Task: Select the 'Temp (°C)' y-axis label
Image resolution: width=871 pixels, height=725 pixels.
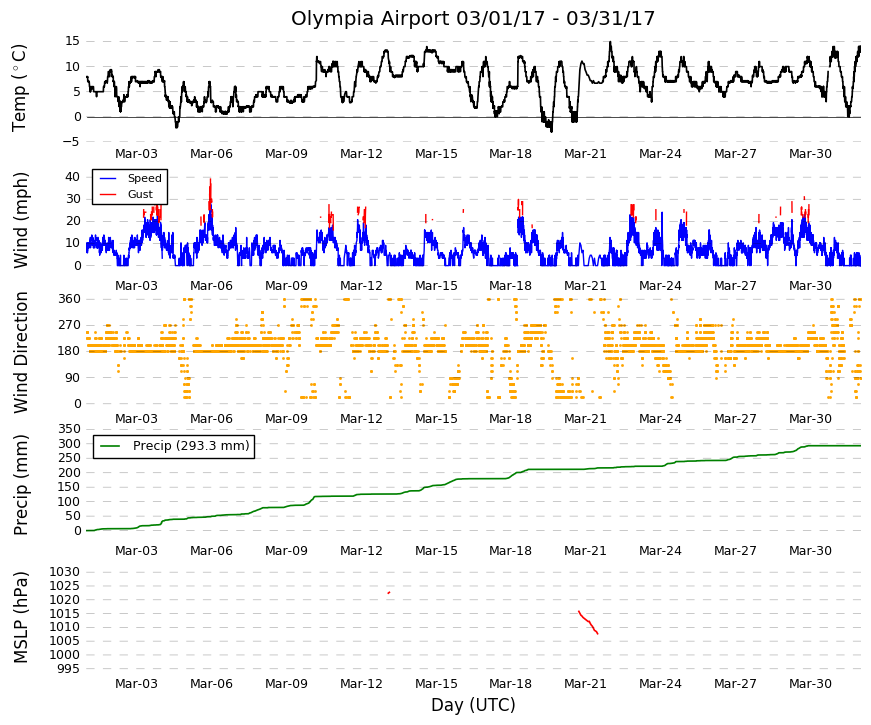Action: click(19, 88)
